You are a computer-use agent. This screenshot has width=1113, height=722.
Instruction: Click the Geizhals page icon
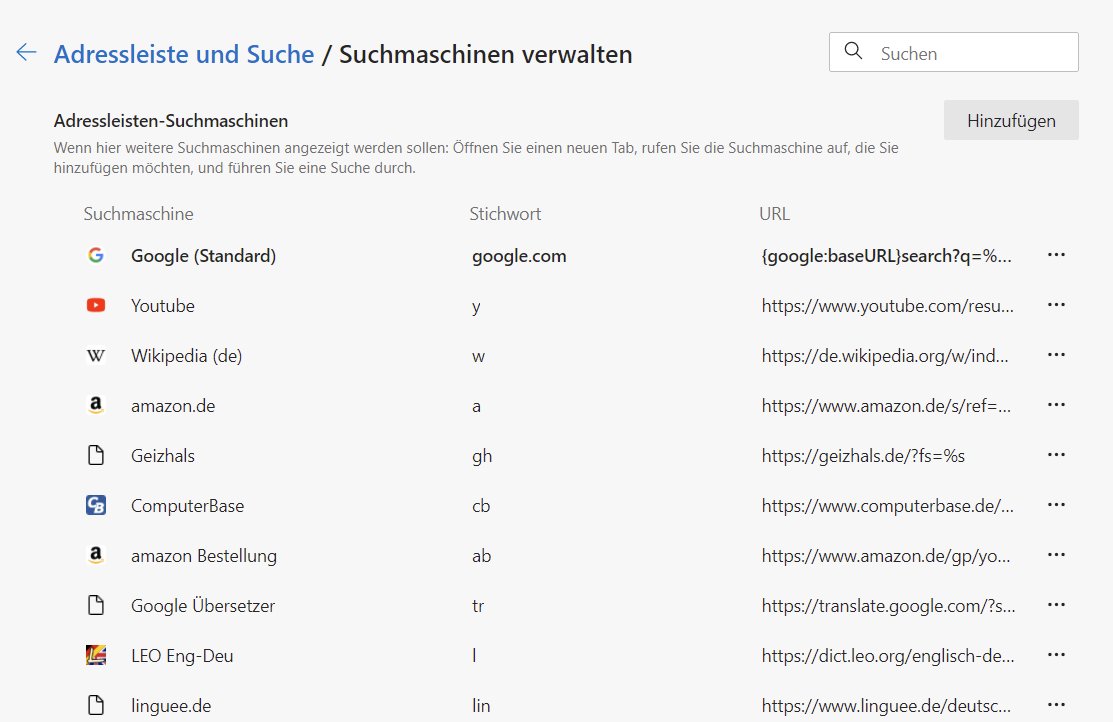point(96,455)
